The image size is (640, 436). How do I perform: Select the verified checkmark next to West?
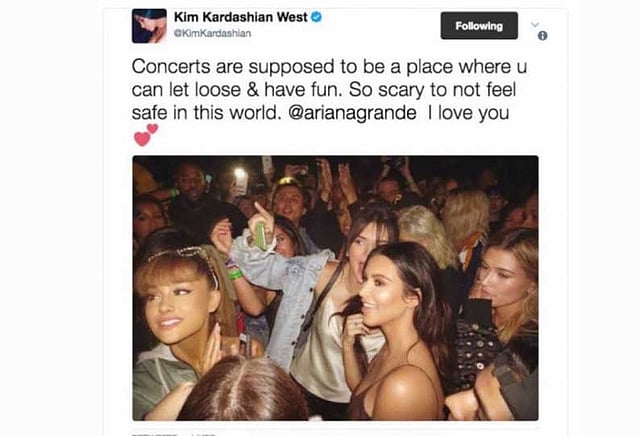click(x=316, y=17)
